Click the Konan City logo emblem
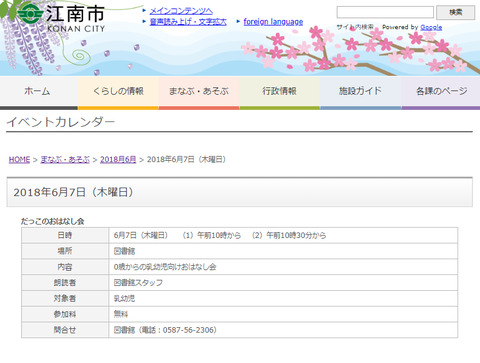480x363 pixels. coord(31,13)
